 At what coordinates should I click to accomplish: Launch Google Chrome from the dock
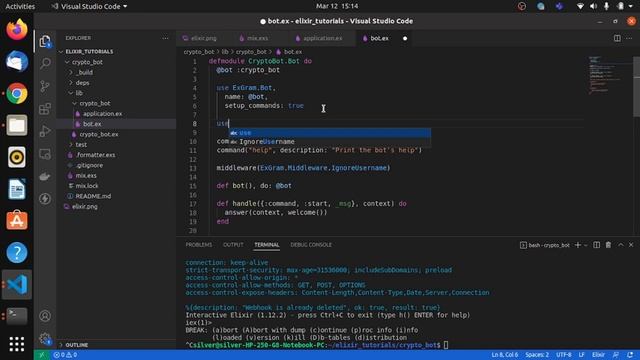click(17, 93)
